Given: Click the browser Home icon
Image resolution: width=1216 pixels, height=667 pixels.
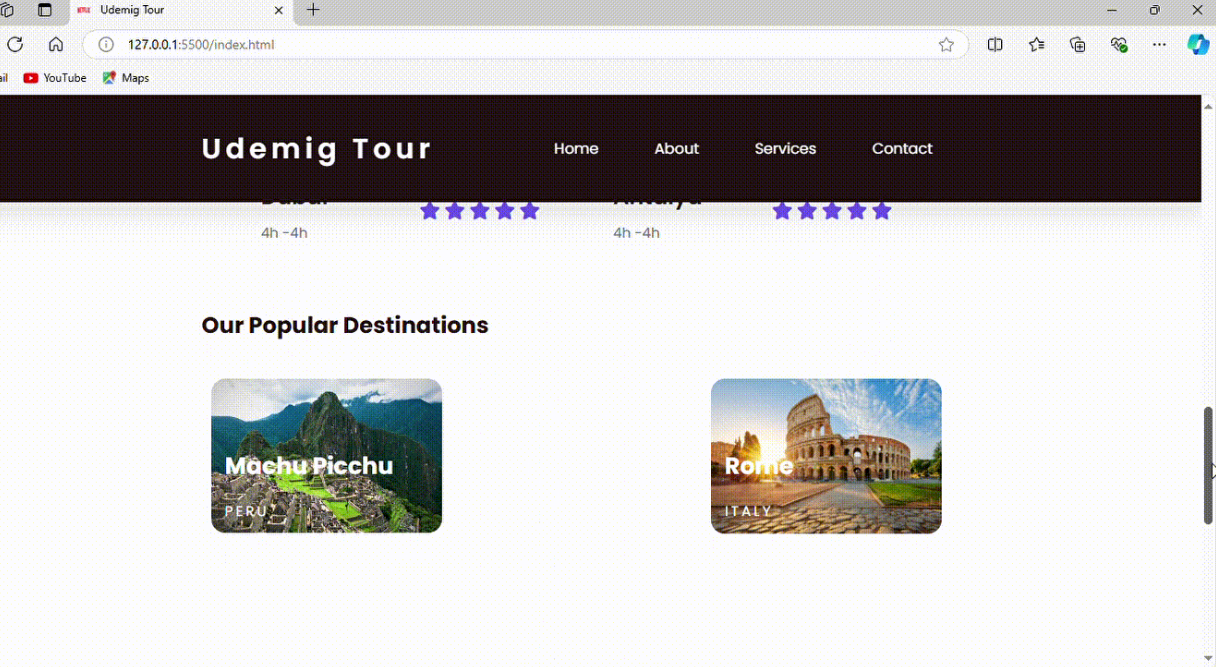Looking at the screenshot, I should point(56,44).
